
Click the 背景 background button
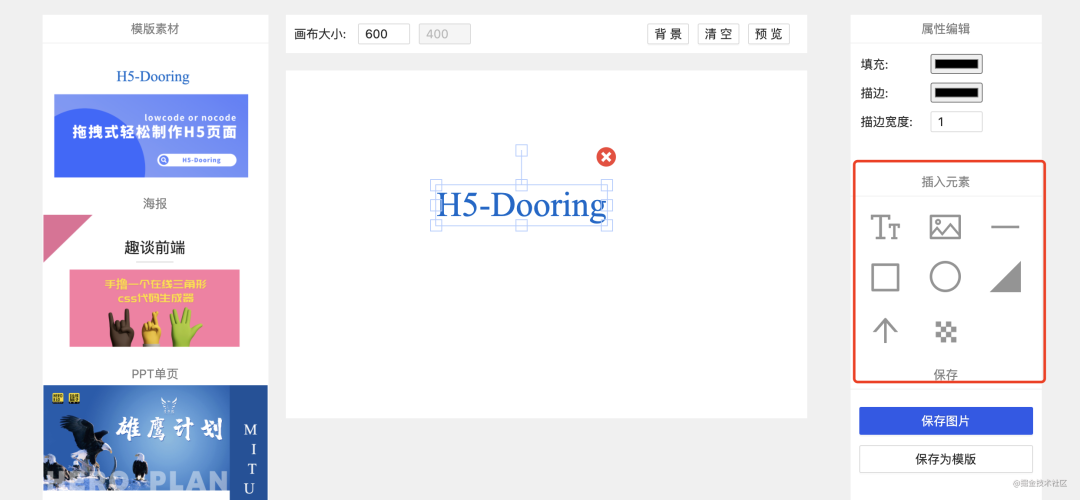point(668,34)
